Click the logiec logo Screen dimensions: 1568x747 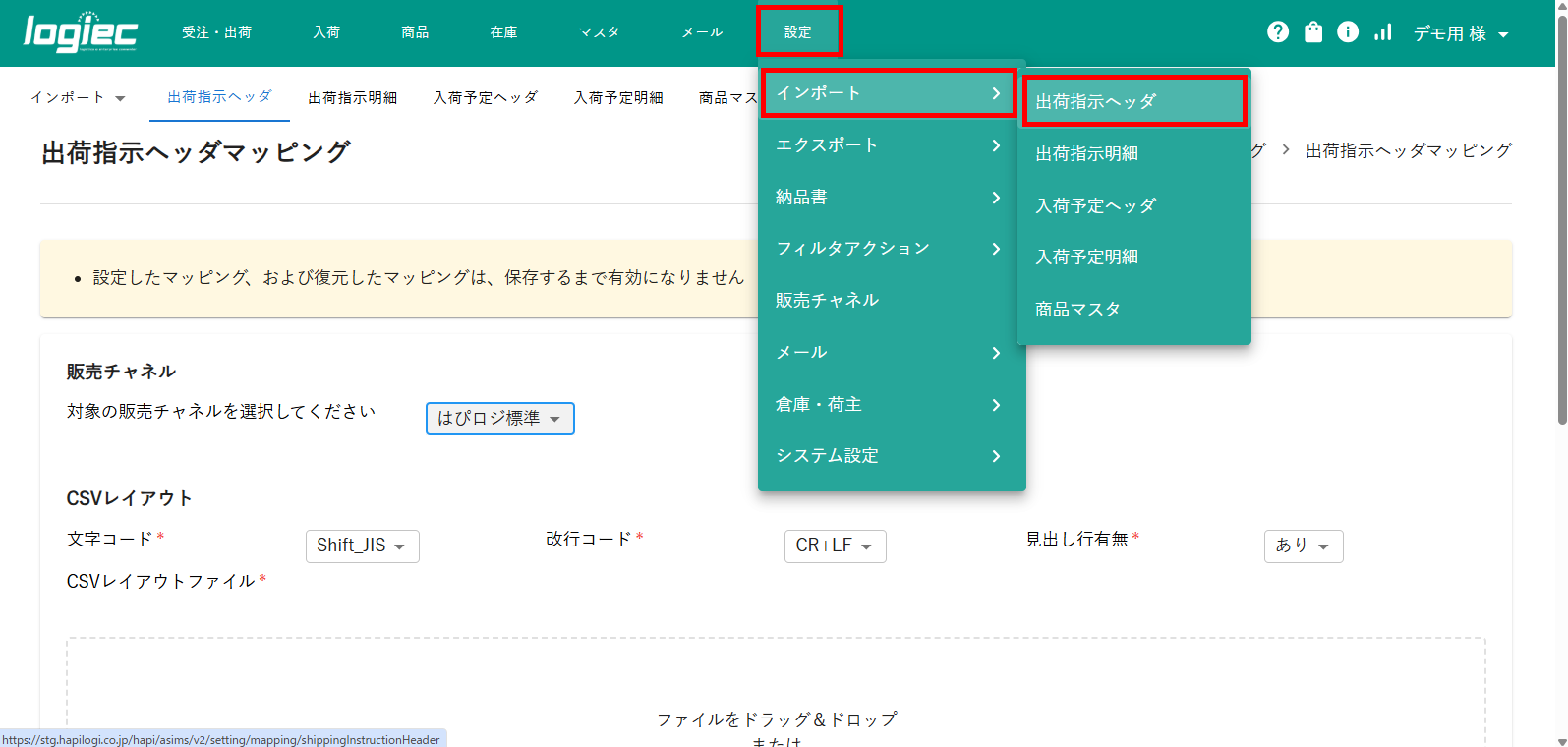point(80,32)
